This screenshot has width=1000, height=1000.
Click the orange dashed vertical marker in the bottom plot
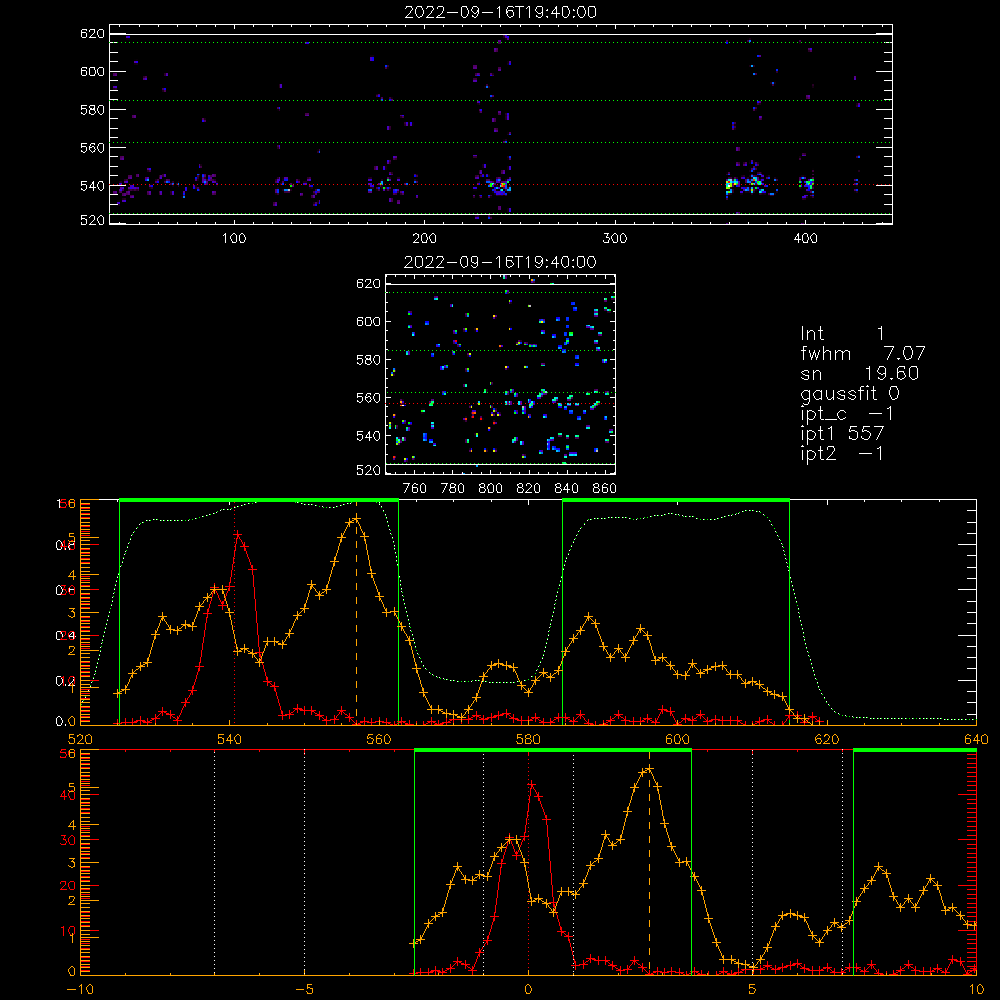(649, 871)
